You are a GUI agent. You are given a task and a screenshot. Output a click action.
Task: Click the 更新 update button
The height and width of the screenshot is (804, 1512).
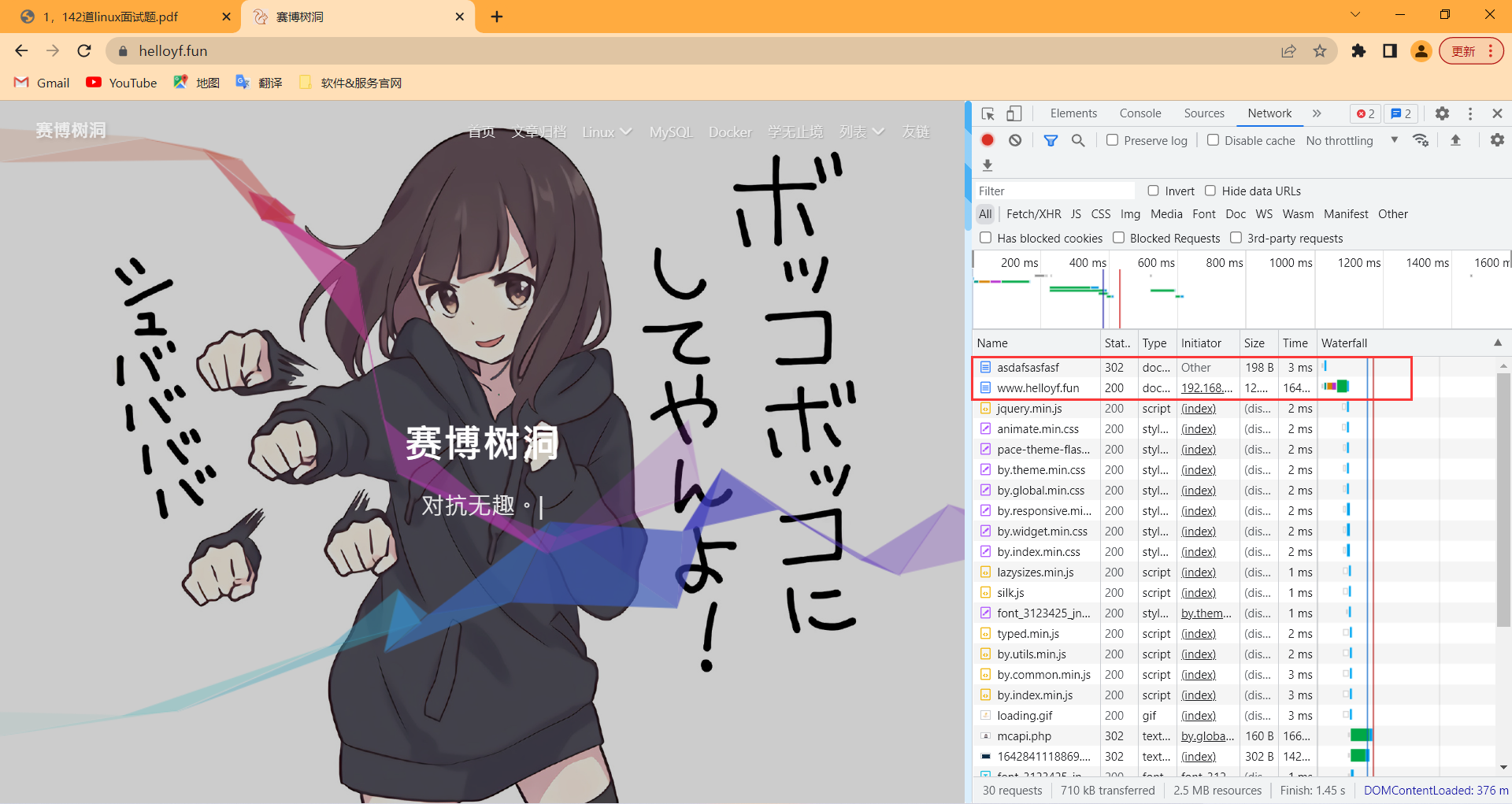1471,51
